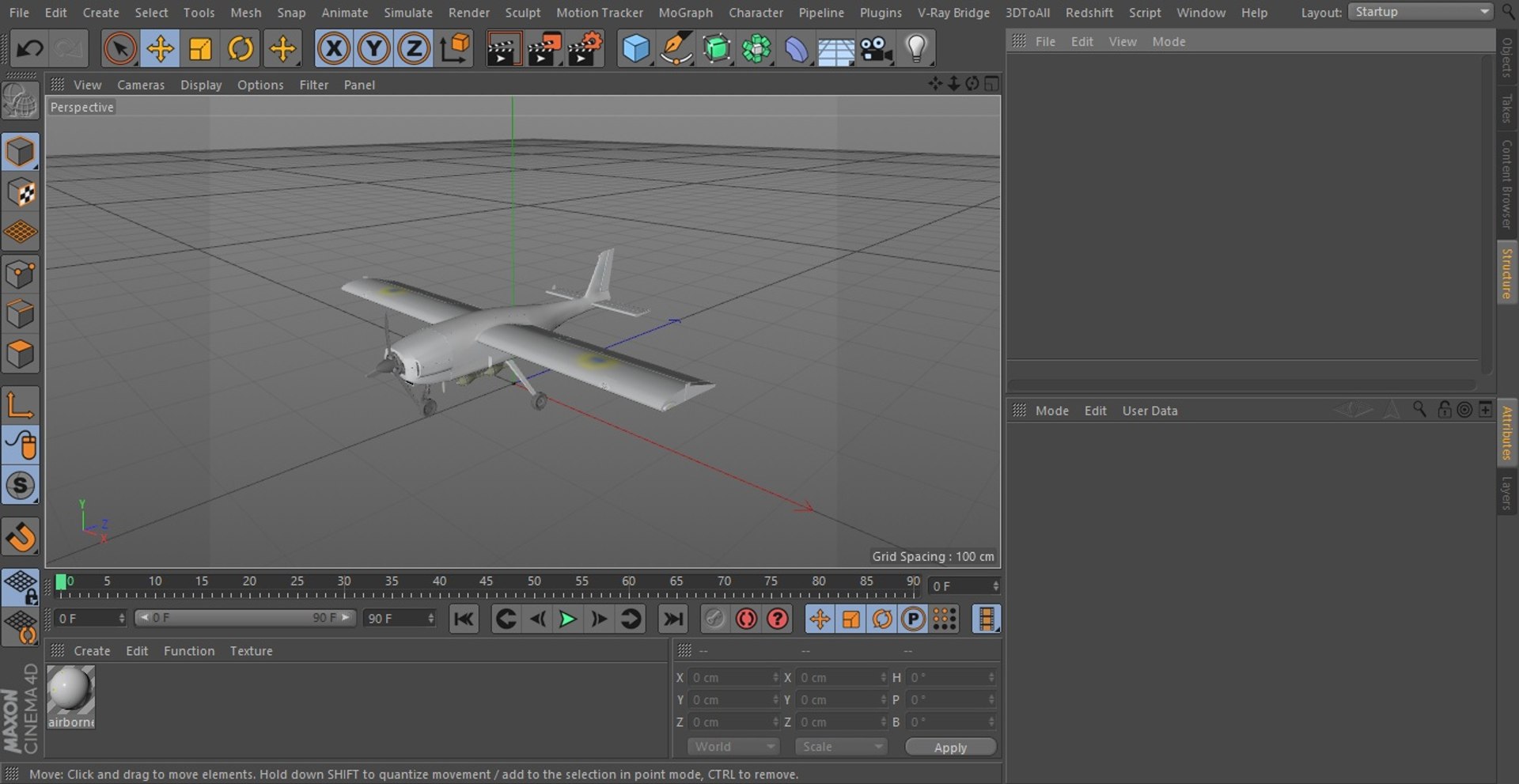Toggle Z axis lock

413,49
